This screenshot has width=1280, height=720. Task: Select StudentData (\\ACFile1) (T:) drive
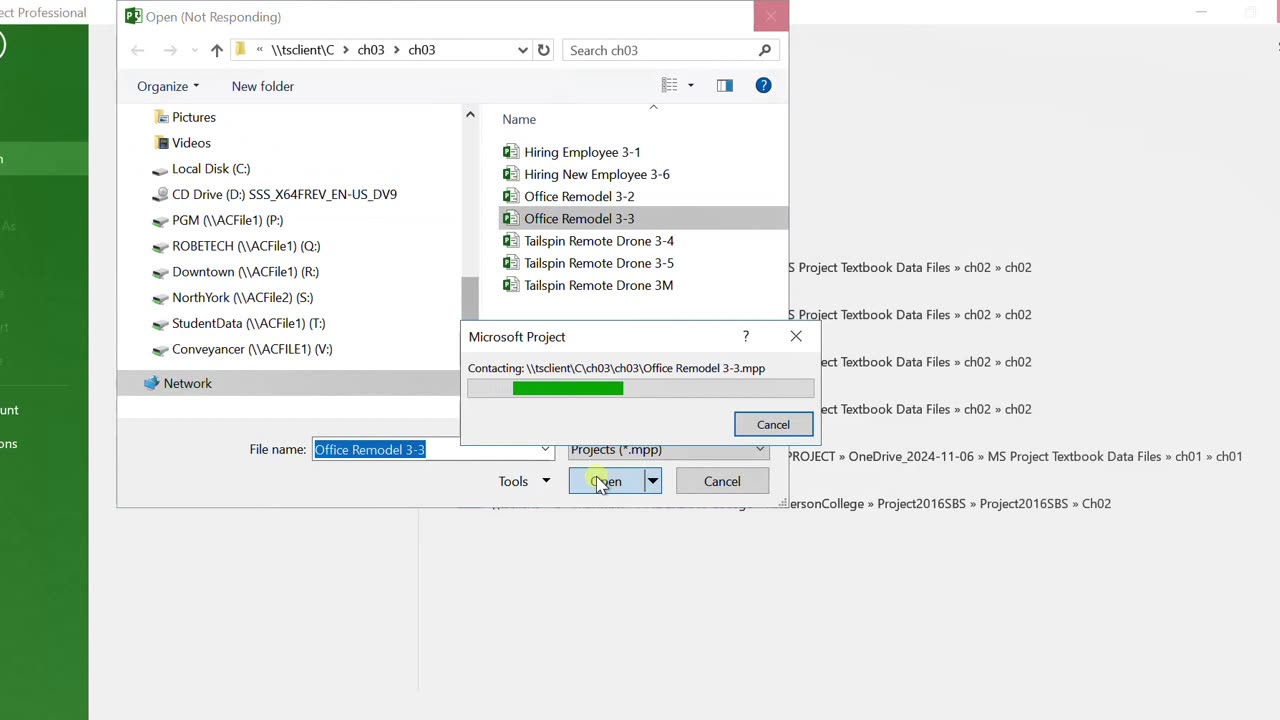click(x=248, y=324)
